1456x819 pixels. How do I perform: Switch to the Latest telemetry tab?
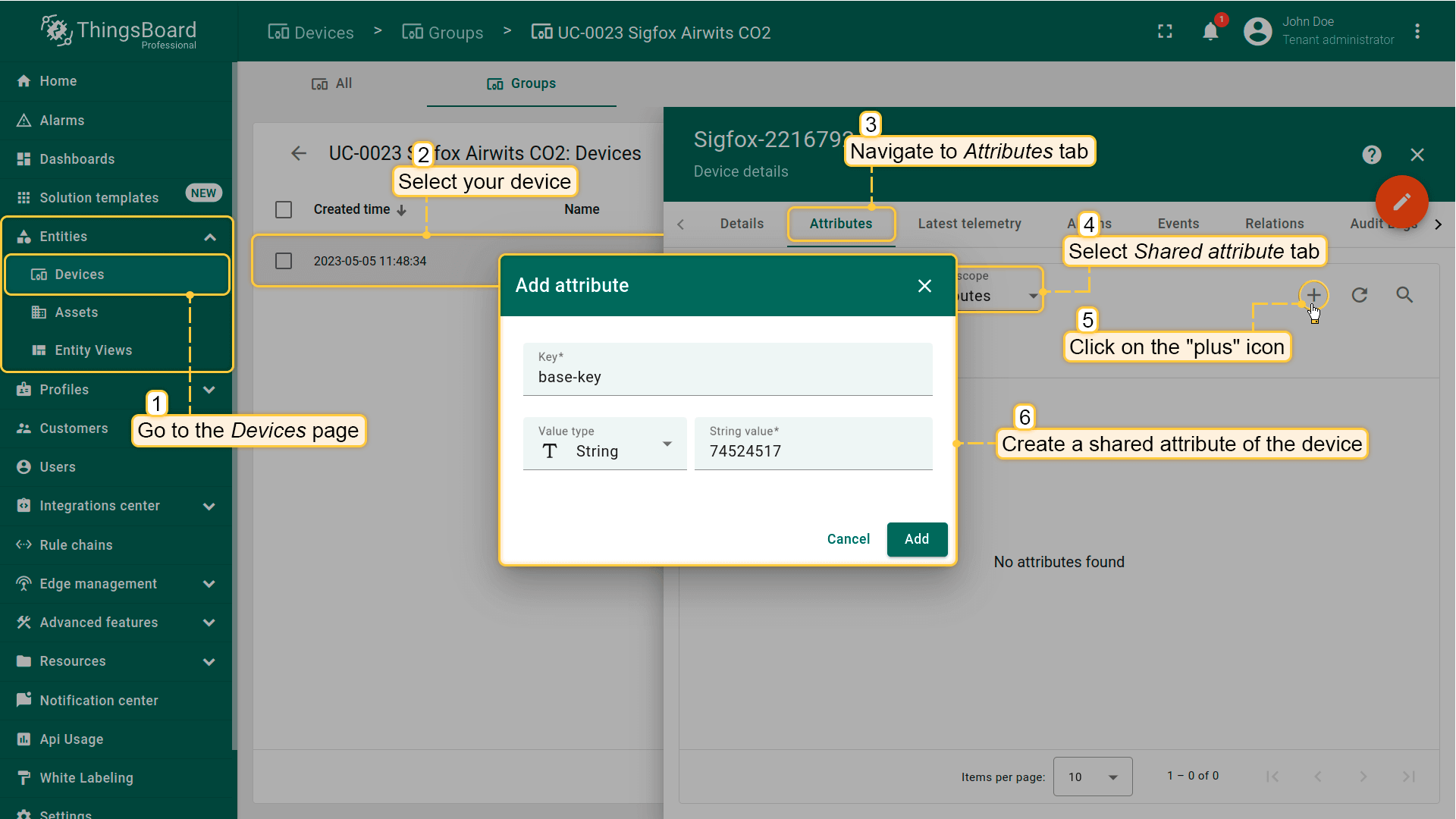(969, 224)
